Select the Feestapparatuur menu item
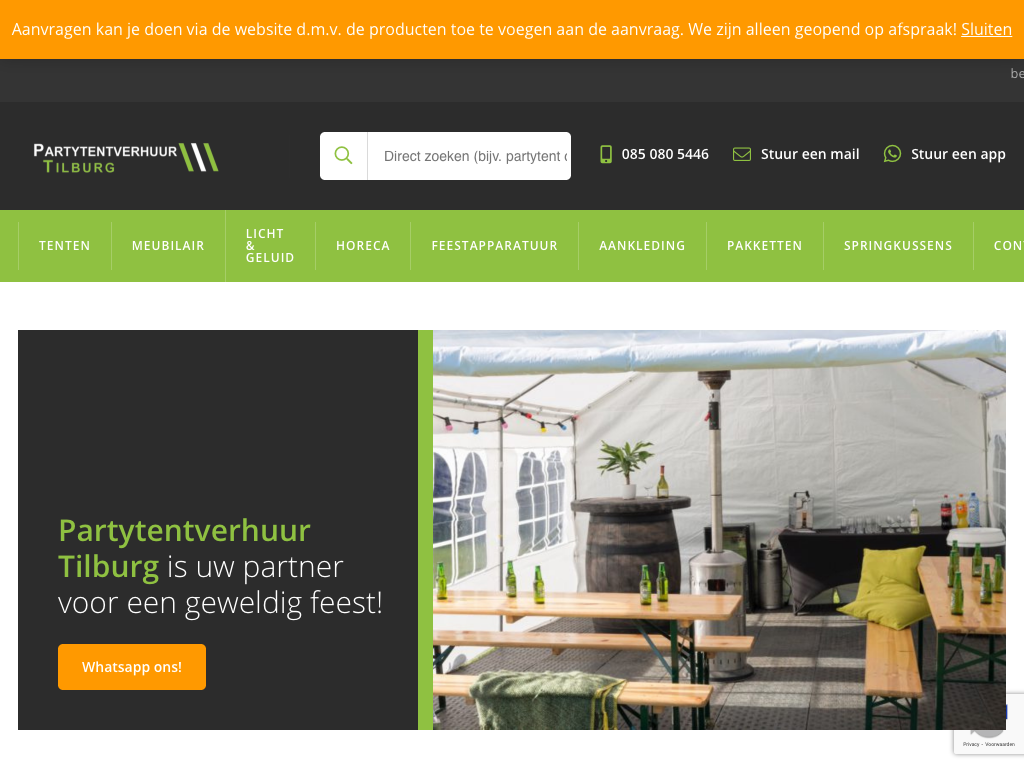The width and height of the screenshot is (1024, 768). pyautogui.click(x=494, y=246)
